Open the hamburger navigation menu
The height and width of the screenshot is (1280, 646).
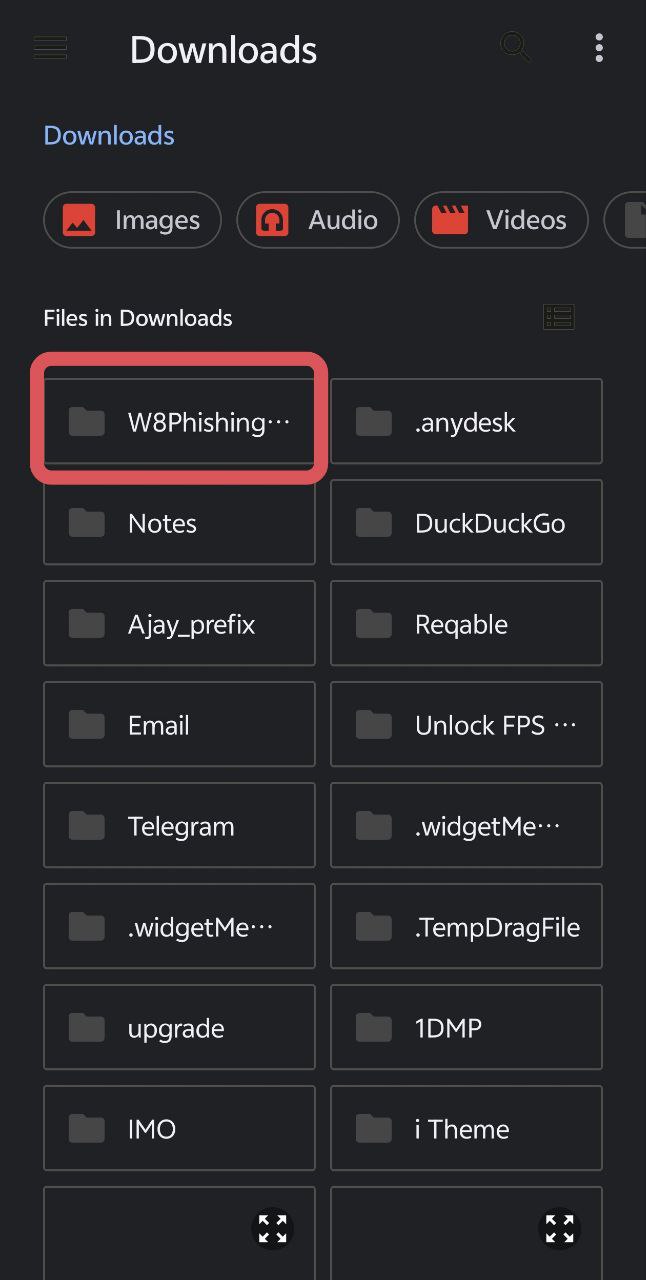point(50,47)
